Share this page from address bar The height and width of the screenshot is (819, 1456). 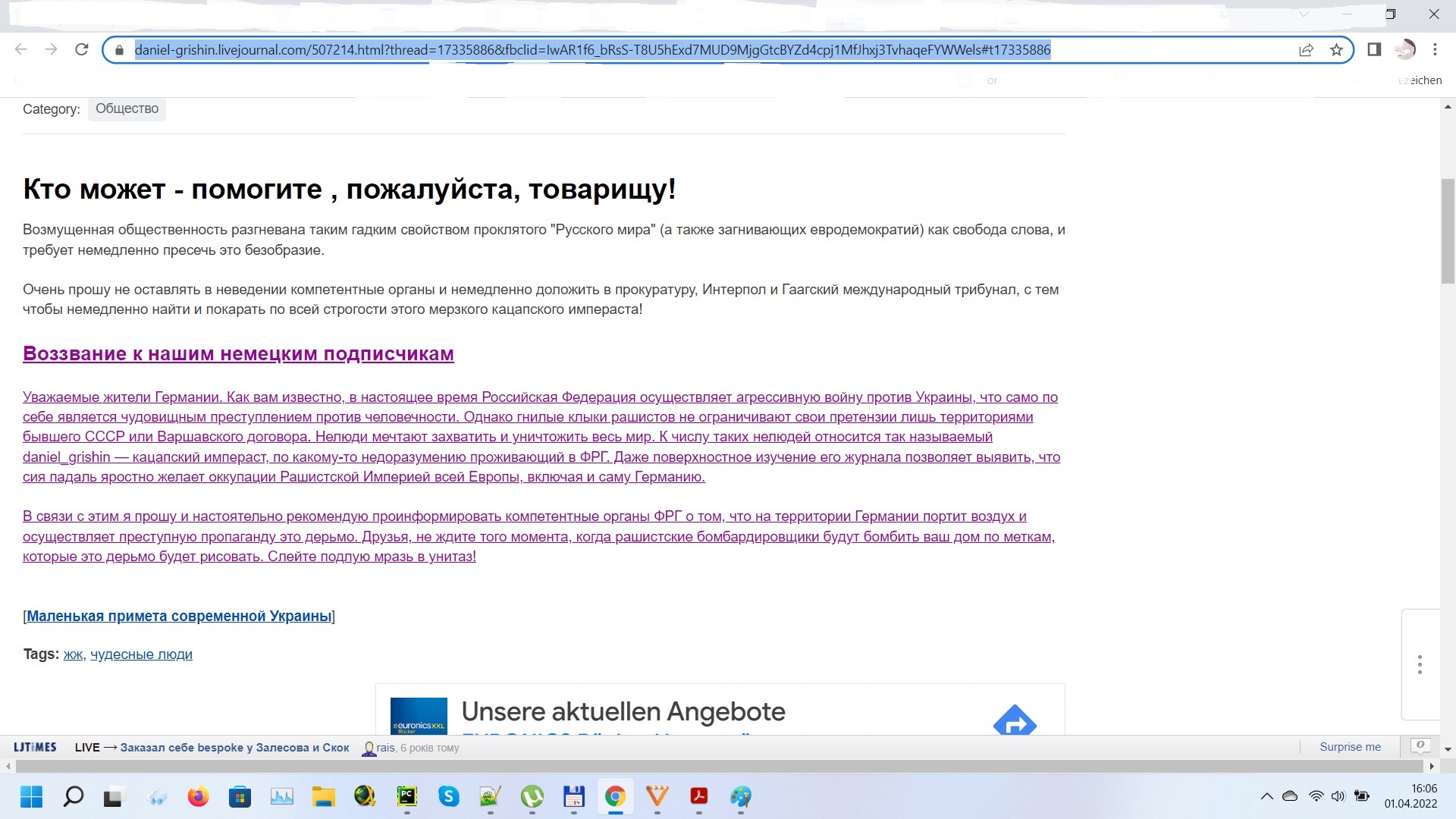click(x=1306, y=50)
